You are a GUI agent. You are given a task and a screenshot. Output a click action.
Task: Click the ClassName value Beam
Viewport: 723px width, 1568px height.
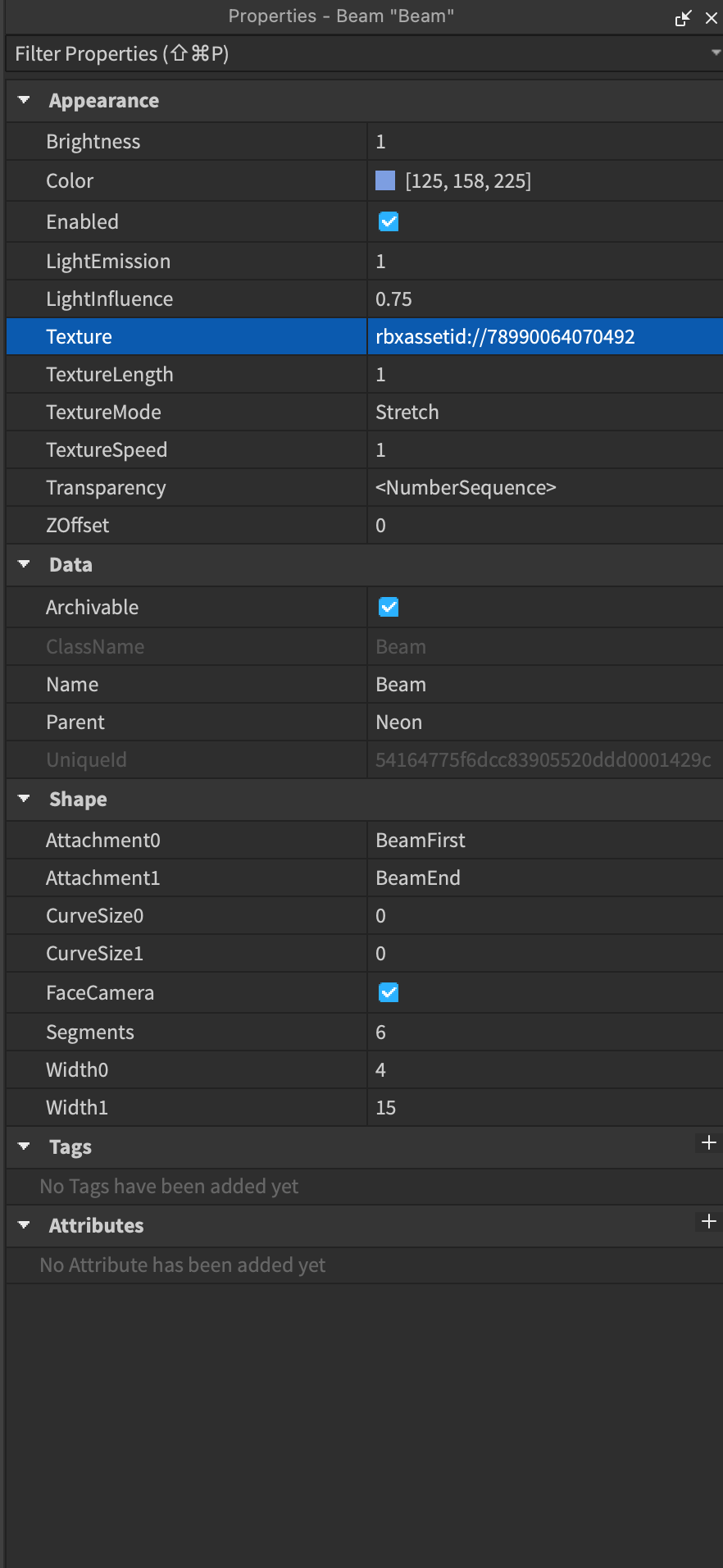[x=401, y=646]
